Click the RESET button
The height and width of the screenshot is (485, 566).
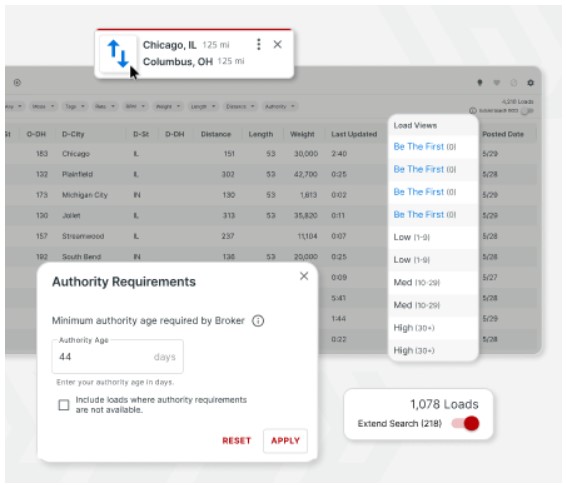(236, 441)
